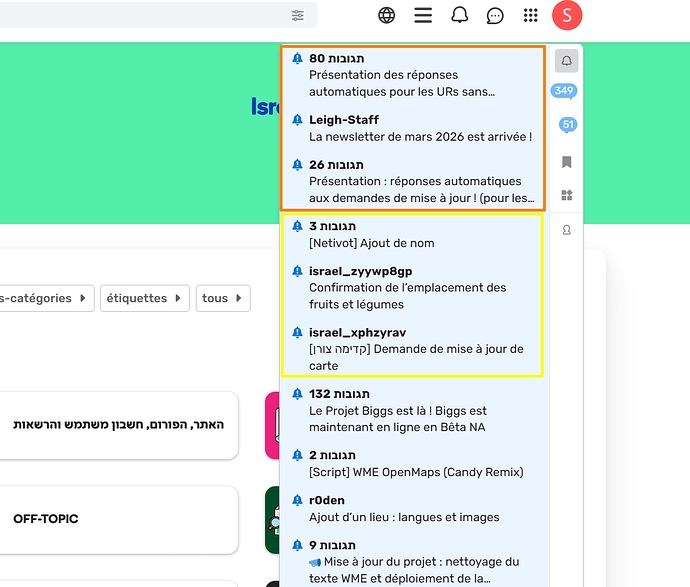Screen dimensions: 690x587
Task: Open the OFF-TOPIC category card
Action: coord(119,519)
